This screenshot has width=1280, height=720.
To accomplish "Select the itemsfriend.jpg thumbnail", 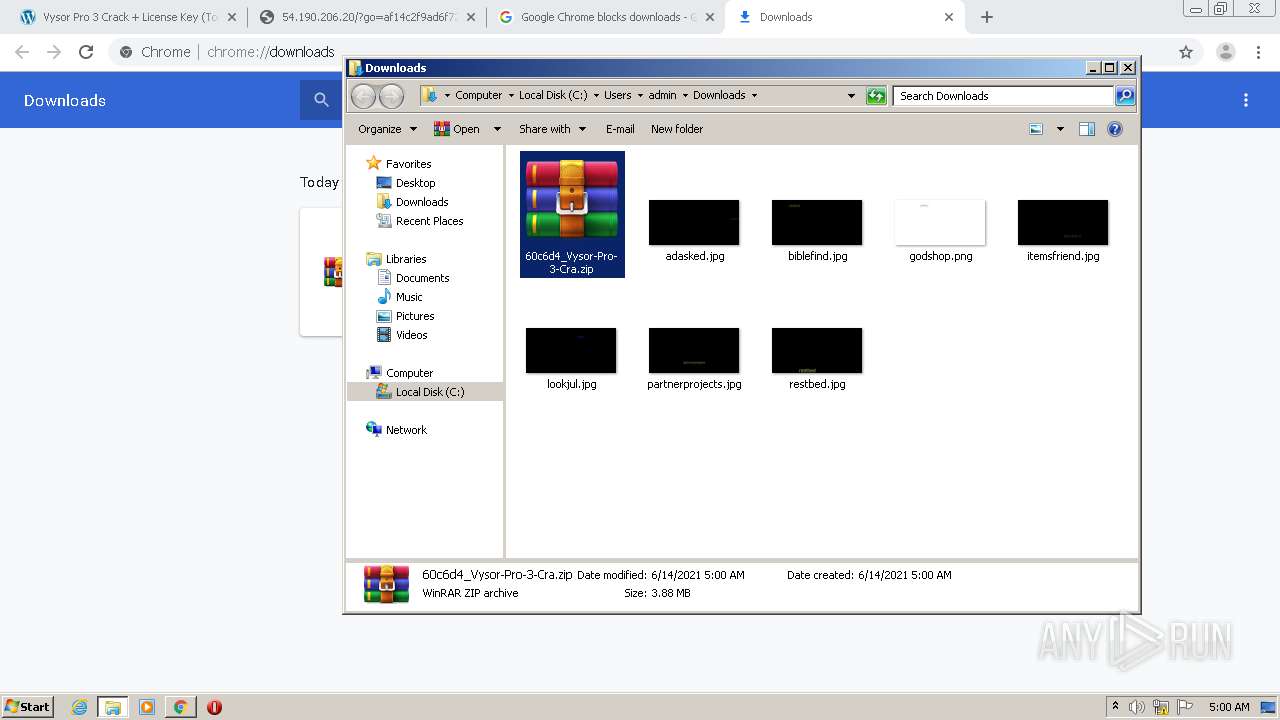I will 1063,222.
